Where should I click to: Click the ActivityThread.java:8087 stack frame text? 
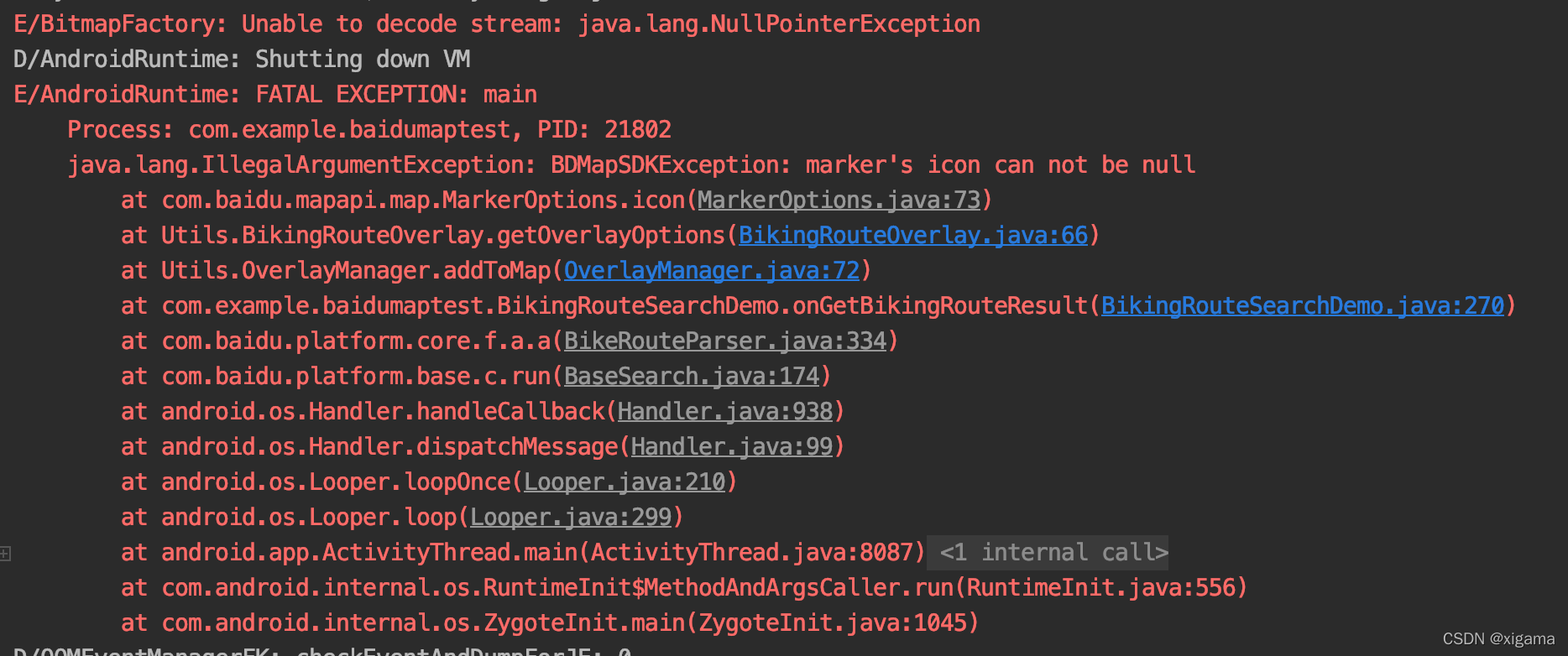pyautogui.click(x=523, y=552)
